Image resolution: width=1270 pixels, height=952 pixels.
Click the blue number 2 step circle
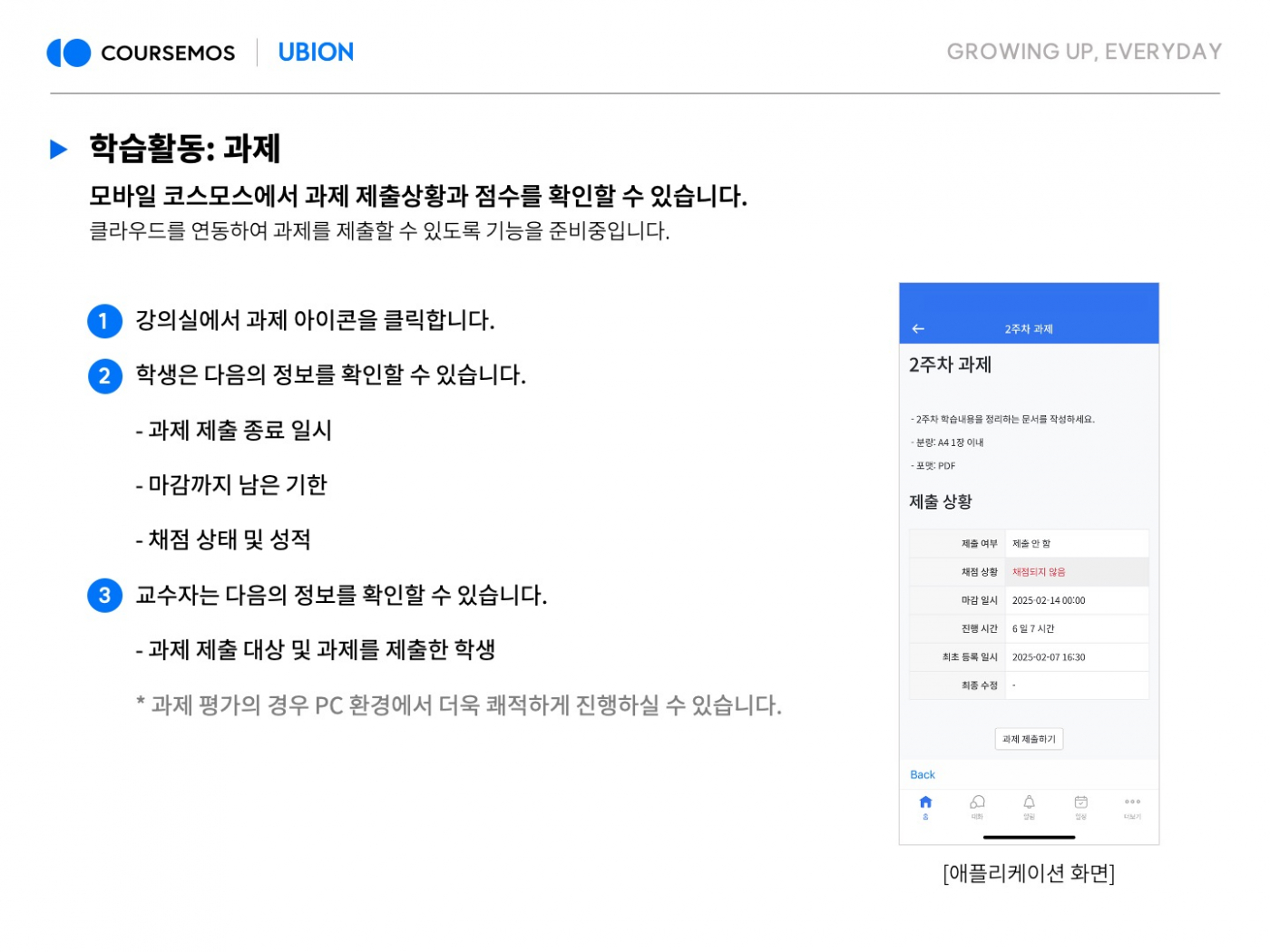pos(104,376)
